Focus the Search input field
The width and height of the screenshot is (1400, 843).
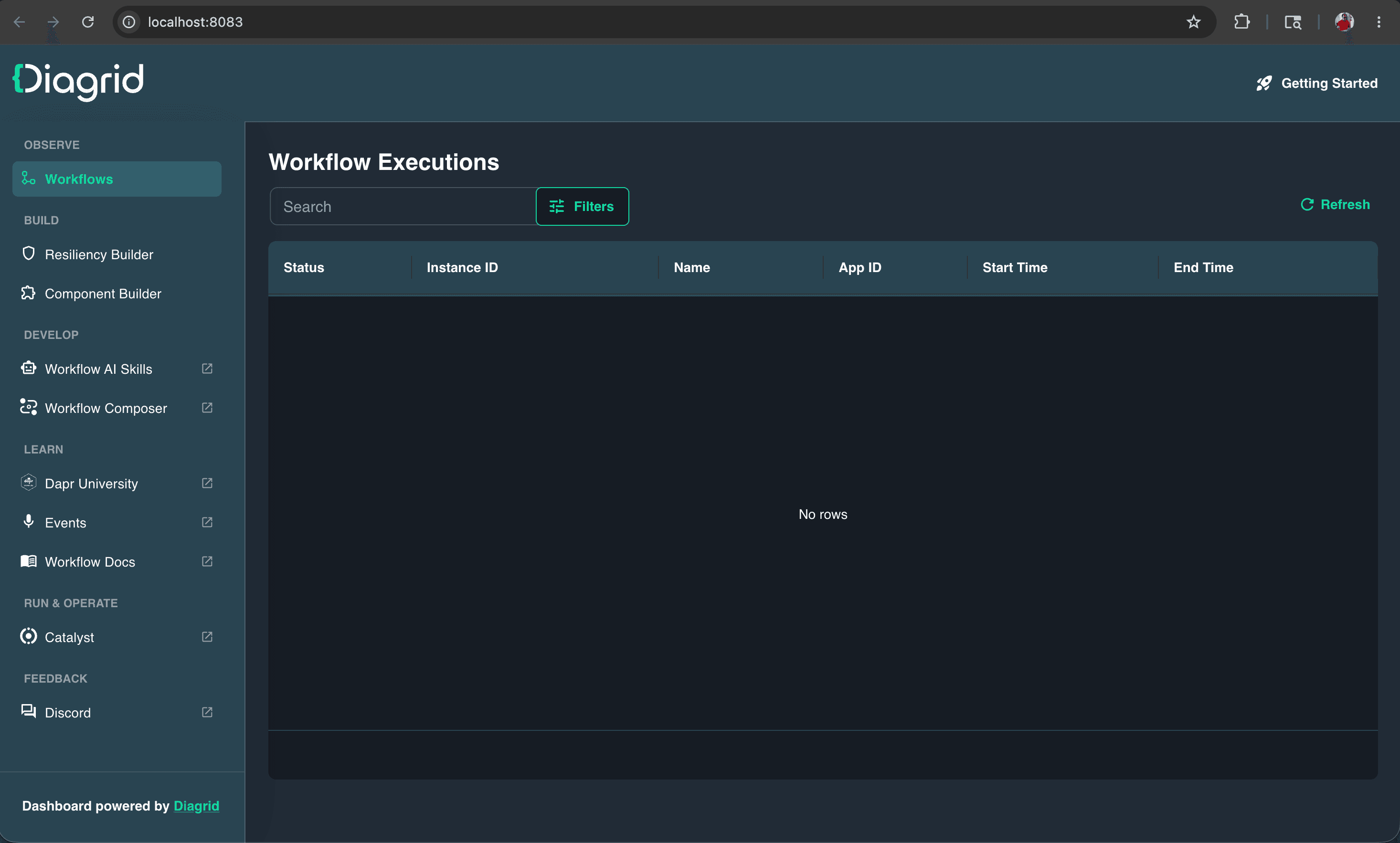click(403, 206)
